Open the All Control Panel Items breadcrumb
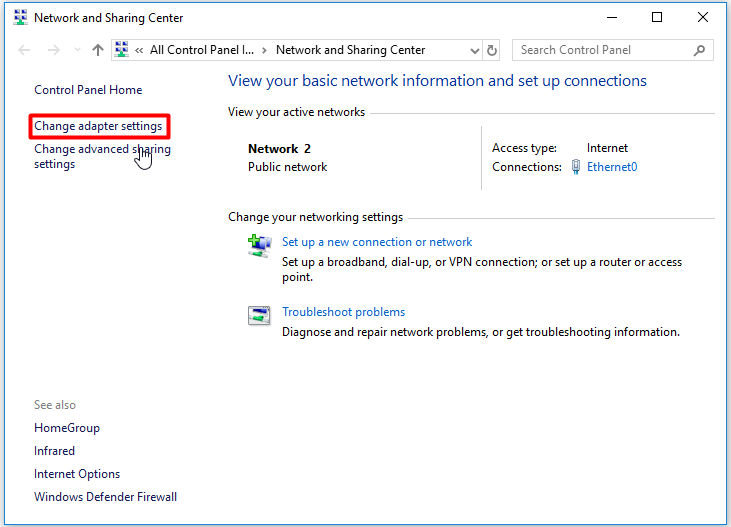 coord(202,50)
